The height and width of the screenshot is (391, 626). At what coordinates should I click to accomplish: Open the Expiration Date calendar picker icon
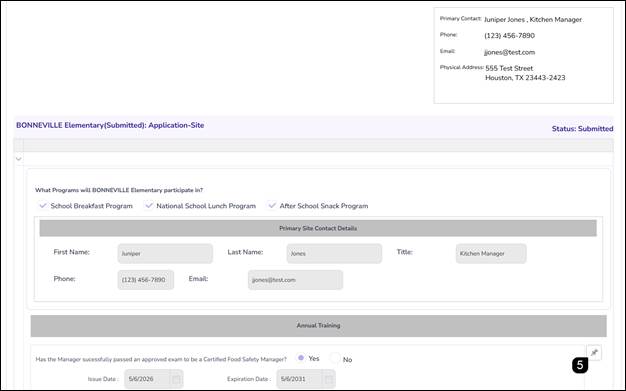329,379
